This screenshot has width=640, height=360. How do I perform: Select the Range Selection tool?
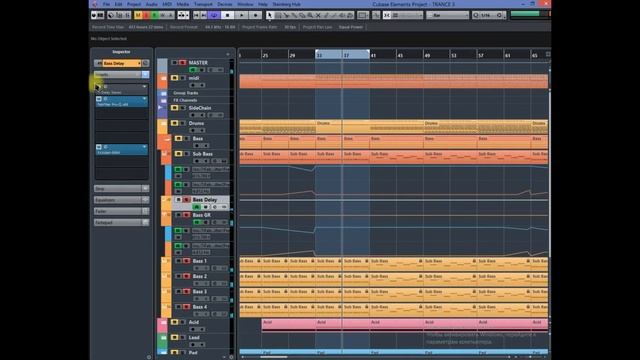point(278,15)
